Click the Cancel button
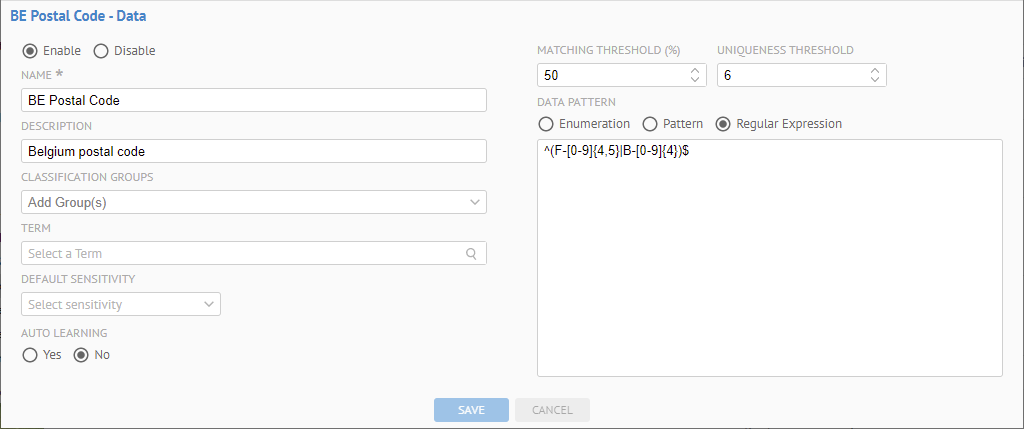Image resolution: width=1024 pixels, height=429 pixels. pos(552,410)
